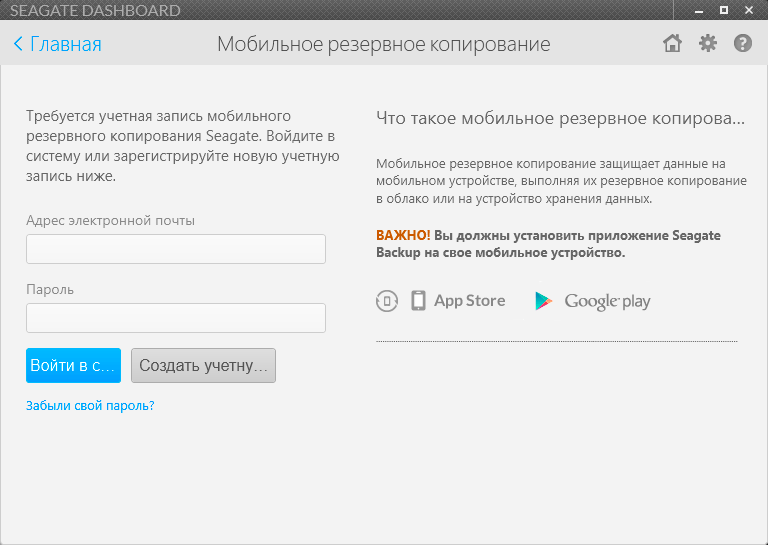Click the circular phone sync icon

[387, 301]
